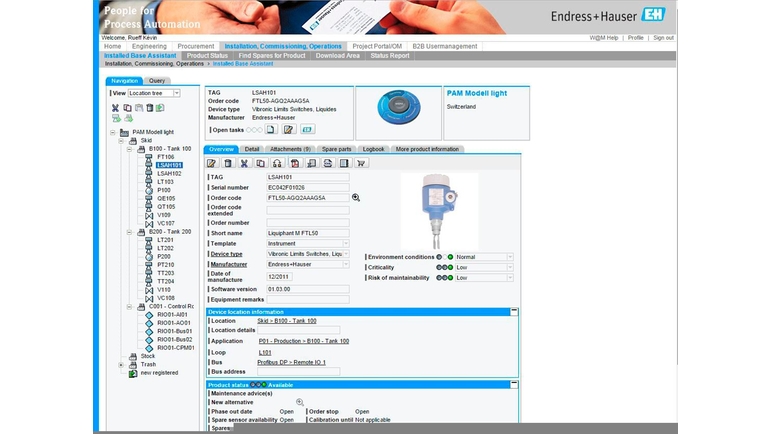Open the Download Area submenu
The height and width of the screenshot is (434, 771).
pyautogui.click(x=337, y=56)
